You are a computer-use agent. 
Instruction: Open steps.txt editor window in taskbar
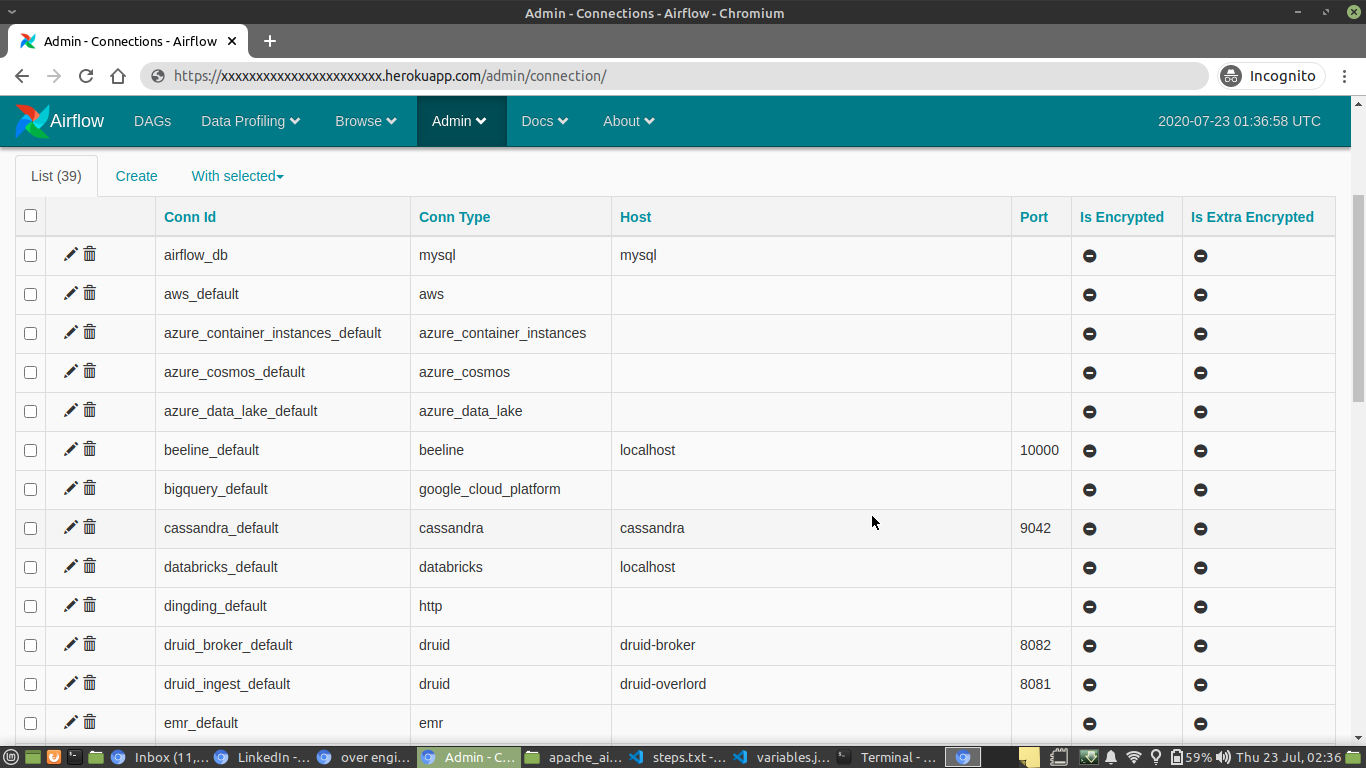pos(679,757)
